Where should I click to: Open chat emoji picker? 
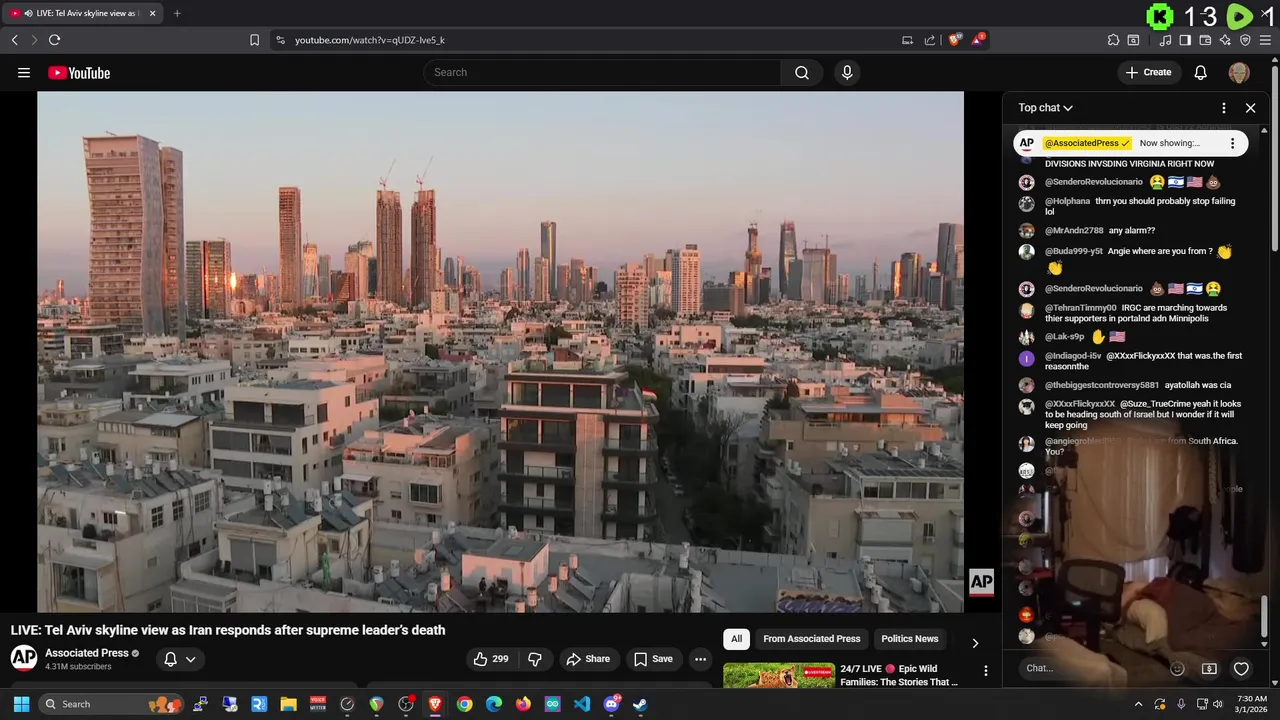pos(1177,668)
